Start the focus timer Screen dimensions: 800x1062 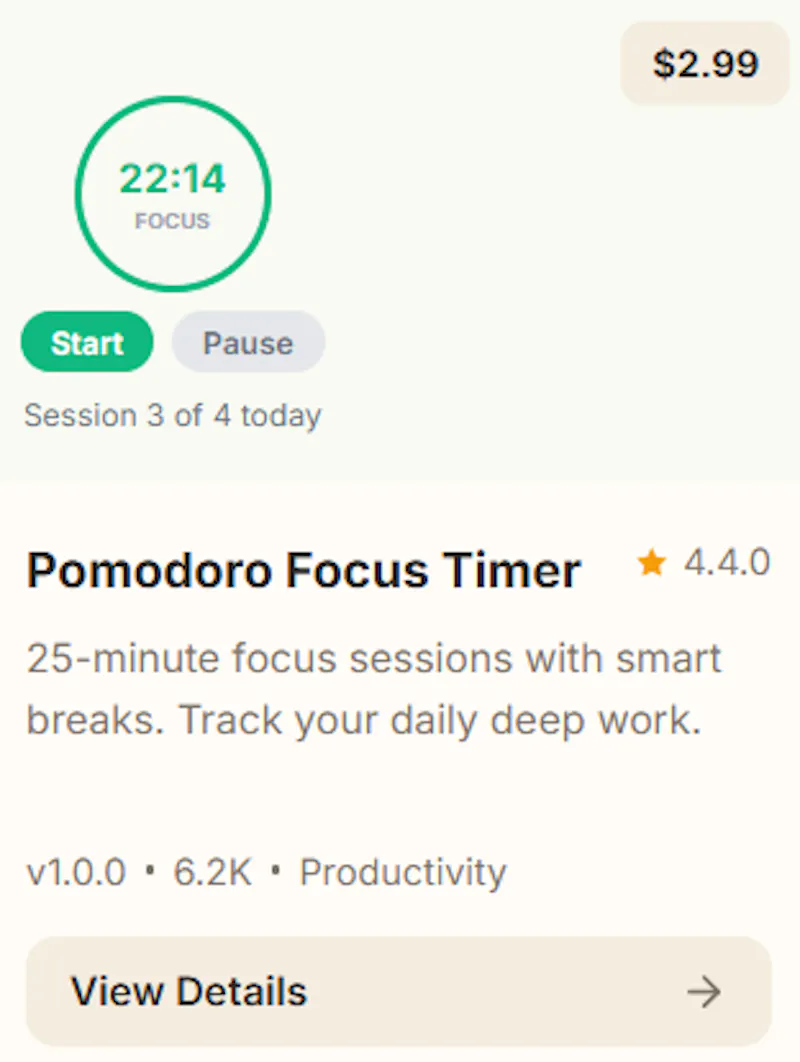[87, 342]
